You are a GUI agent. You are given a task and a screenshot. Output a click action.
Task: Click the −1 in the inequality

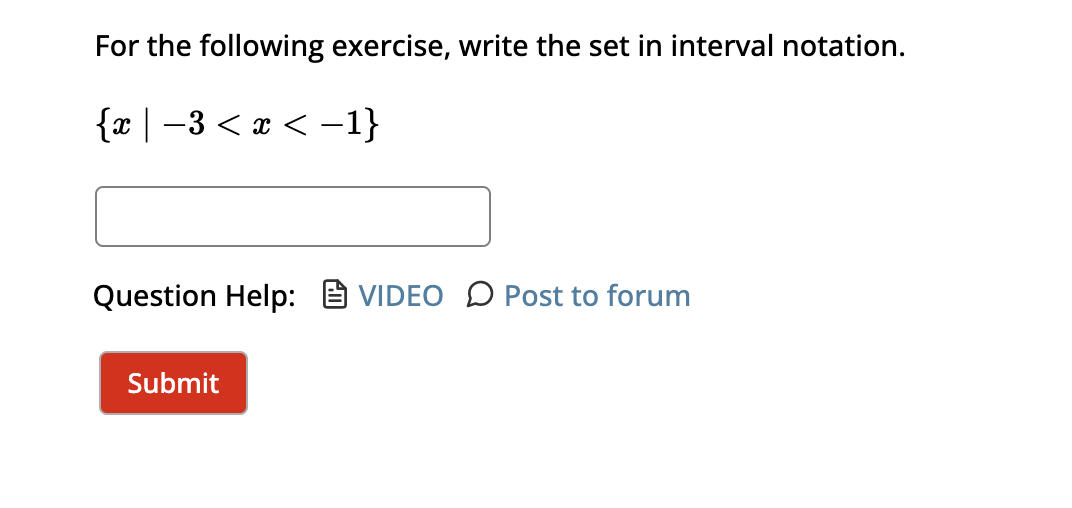point(338,126)
